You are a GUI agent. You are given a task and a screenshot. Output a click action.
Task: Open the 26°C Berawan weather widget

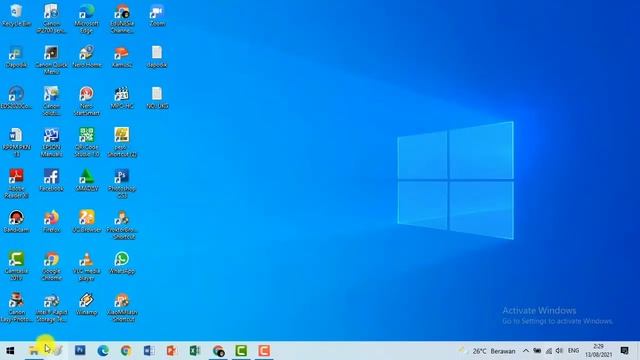point(487,351)
